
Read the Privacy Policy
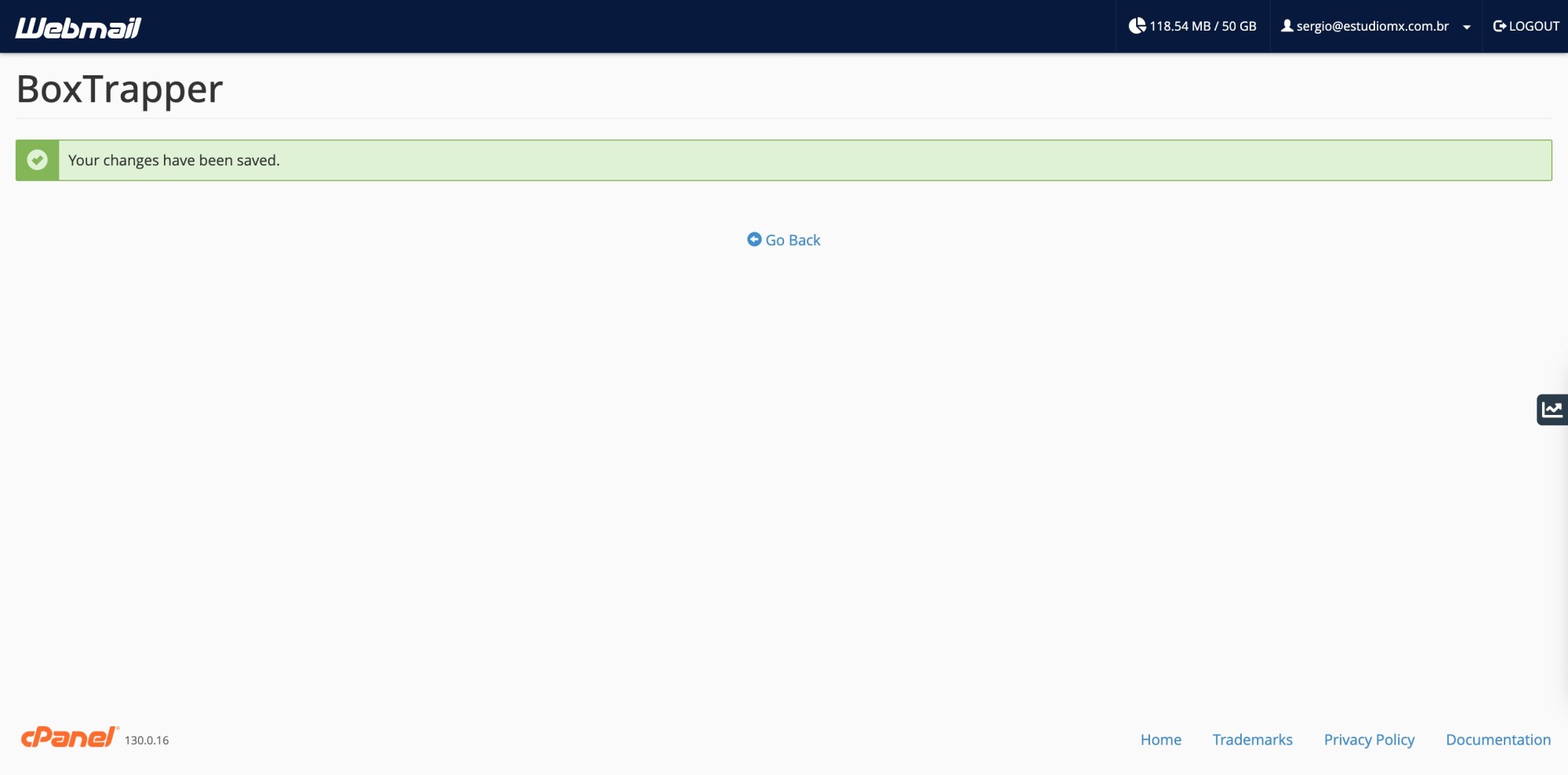[x=1369, y=739]
